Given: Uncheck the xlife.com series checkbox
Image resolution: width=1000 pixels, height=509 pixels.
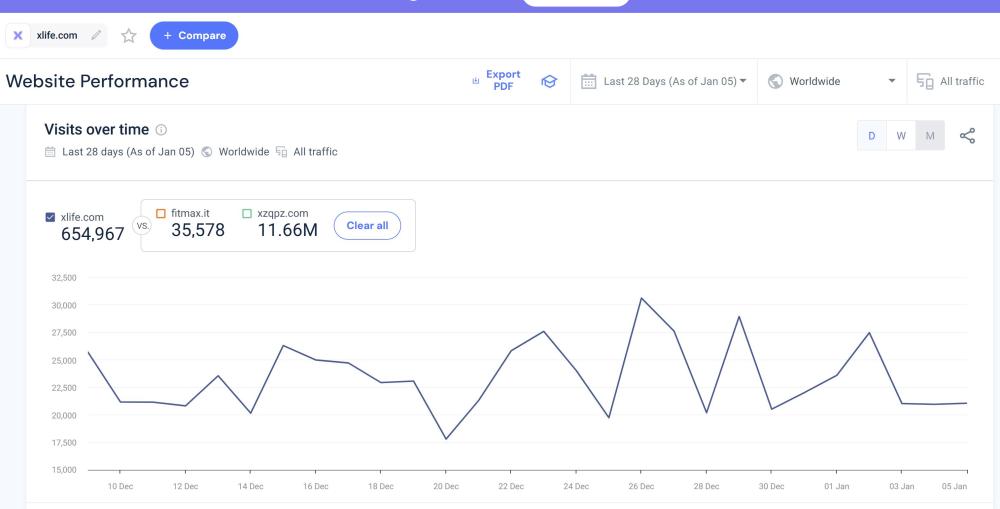Looking at the screenshot, I should click(x=51, y=217).
